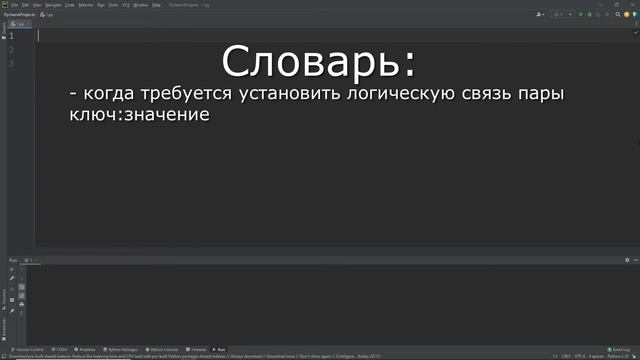Click the Run panel settings gear icon
Viewport: 640px width, 360px height.
[x=627, y=260]
